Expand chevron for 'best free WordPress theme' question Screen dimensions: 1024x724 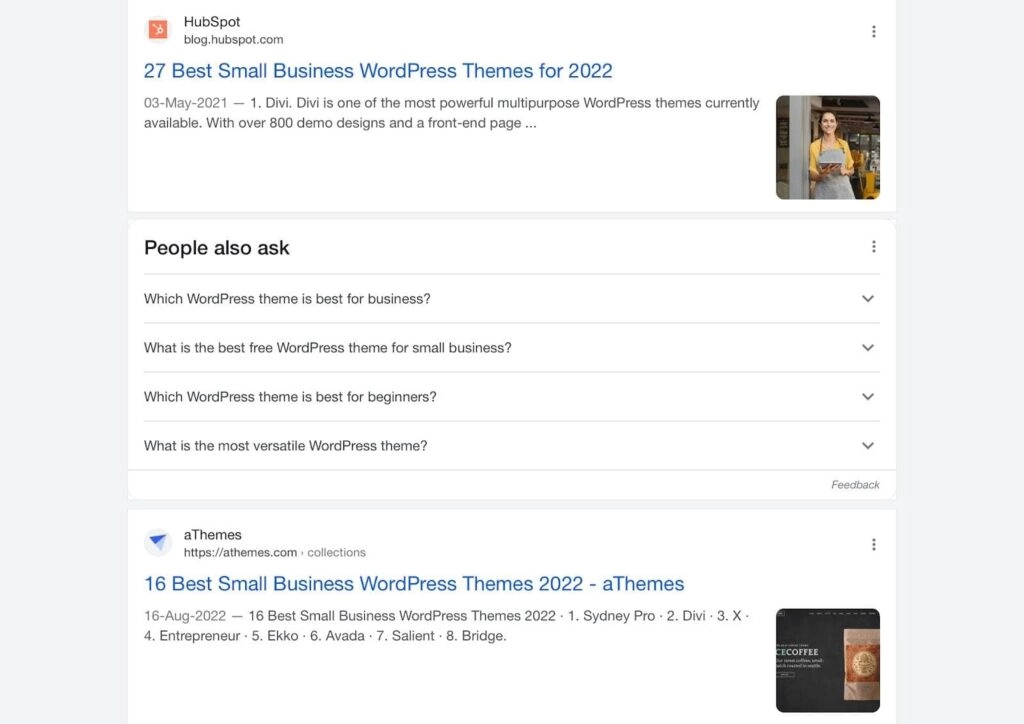(x=867, y=348)
